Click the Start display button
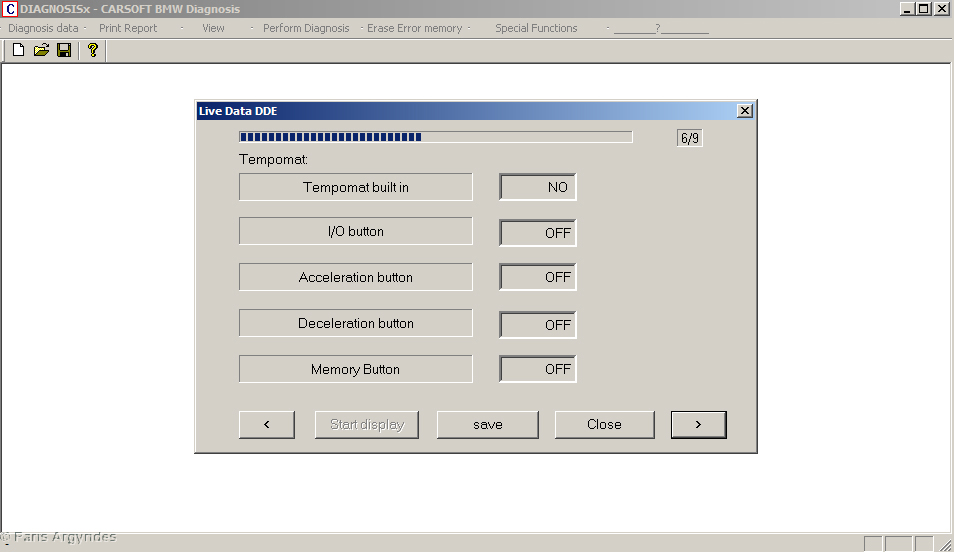This screenshot has width=954, height=552. tap(367, 425)
